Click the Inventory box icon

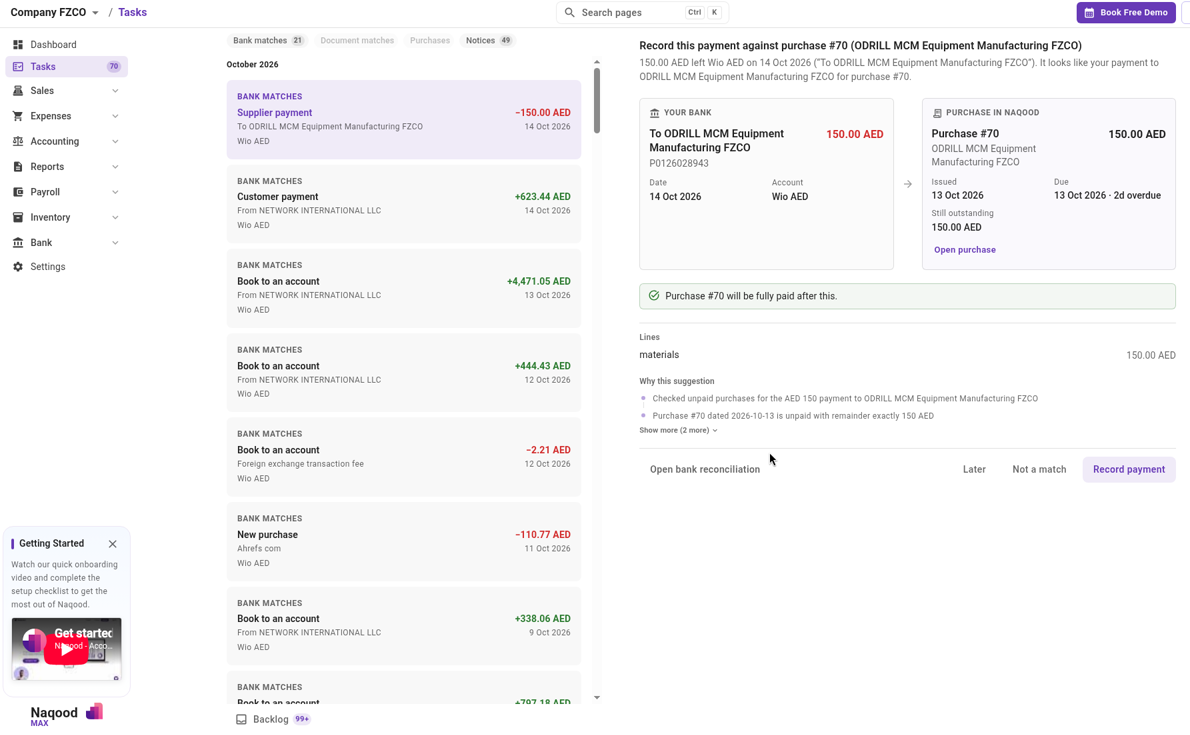click(x=18, y=217)
